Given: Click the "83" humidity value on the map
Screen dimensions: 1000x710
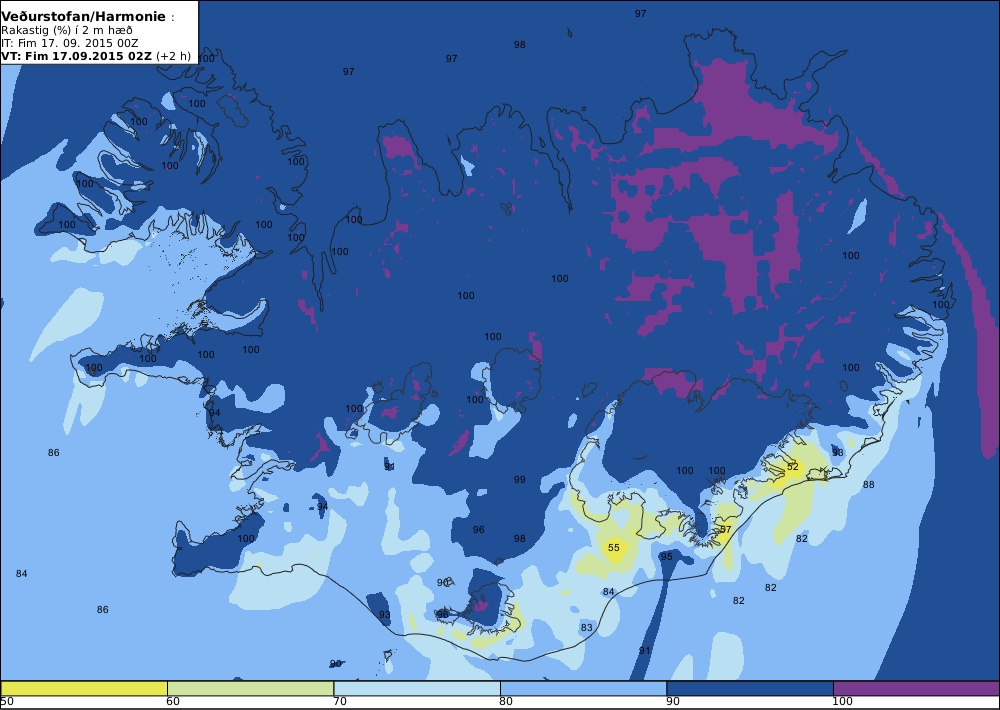Looking at the screenshot, I should [587, 628].
